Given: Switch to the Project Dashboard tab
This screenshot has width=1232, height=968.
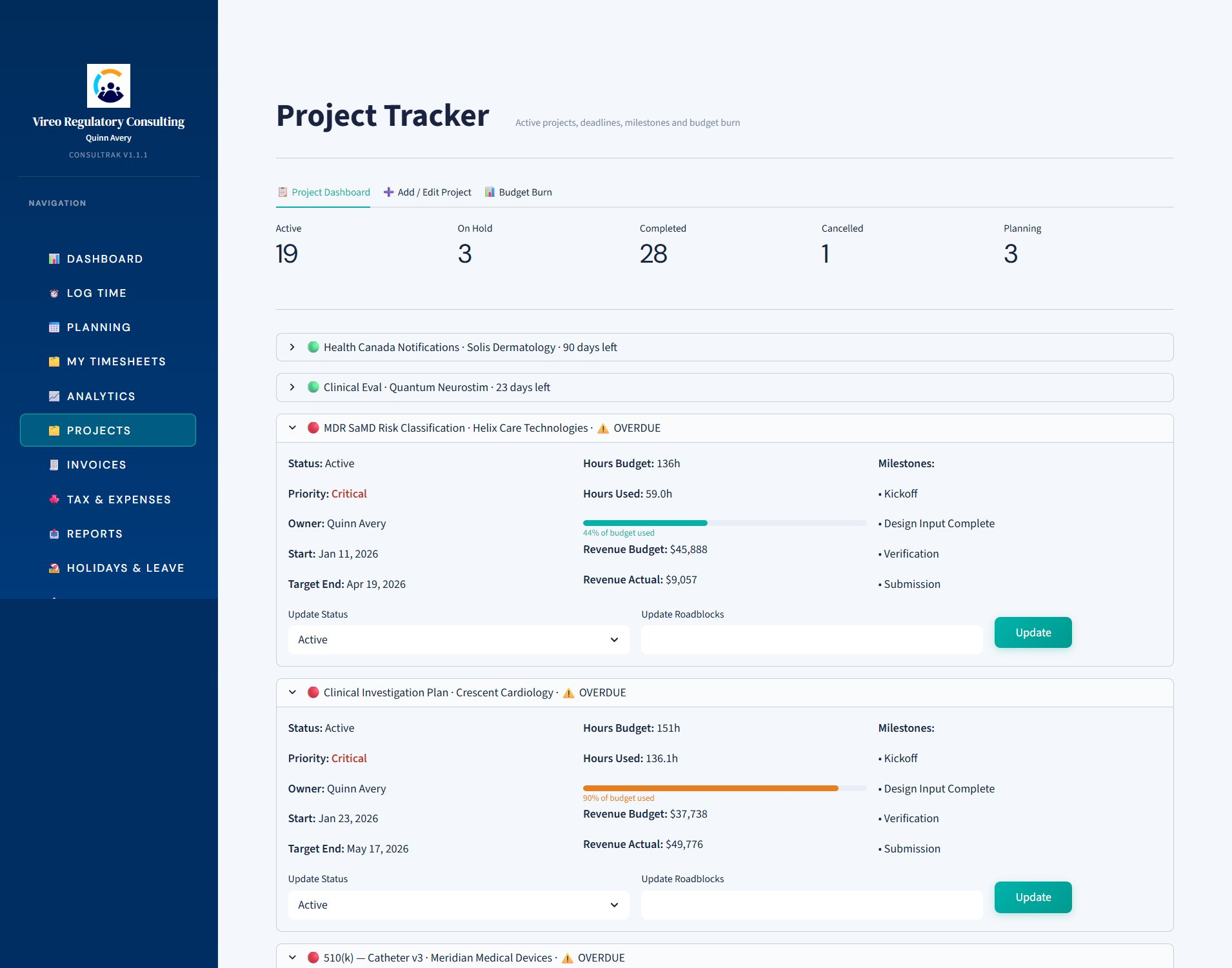Looking at the screenshot, I should pyautogui.click(x=323, y=192).
